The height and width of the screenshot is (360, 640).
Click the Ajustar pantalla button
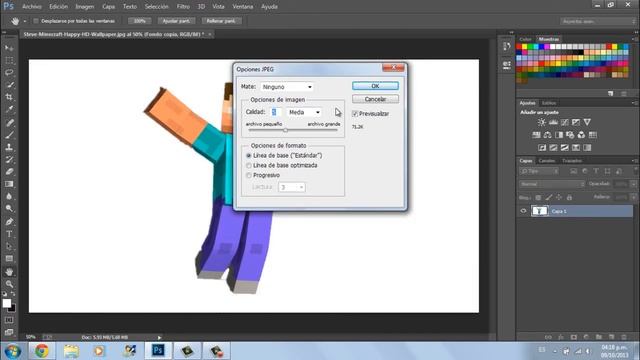point(176,21)
